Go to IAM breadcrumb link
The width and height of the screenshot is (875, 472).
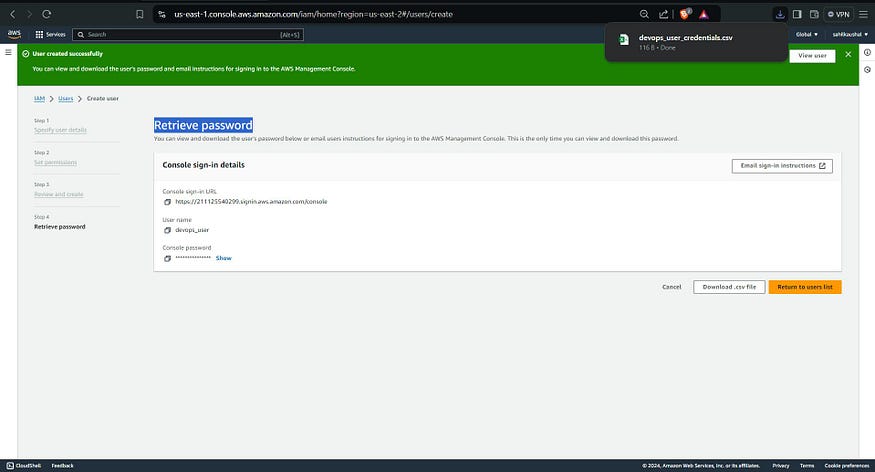click(39, 98)
